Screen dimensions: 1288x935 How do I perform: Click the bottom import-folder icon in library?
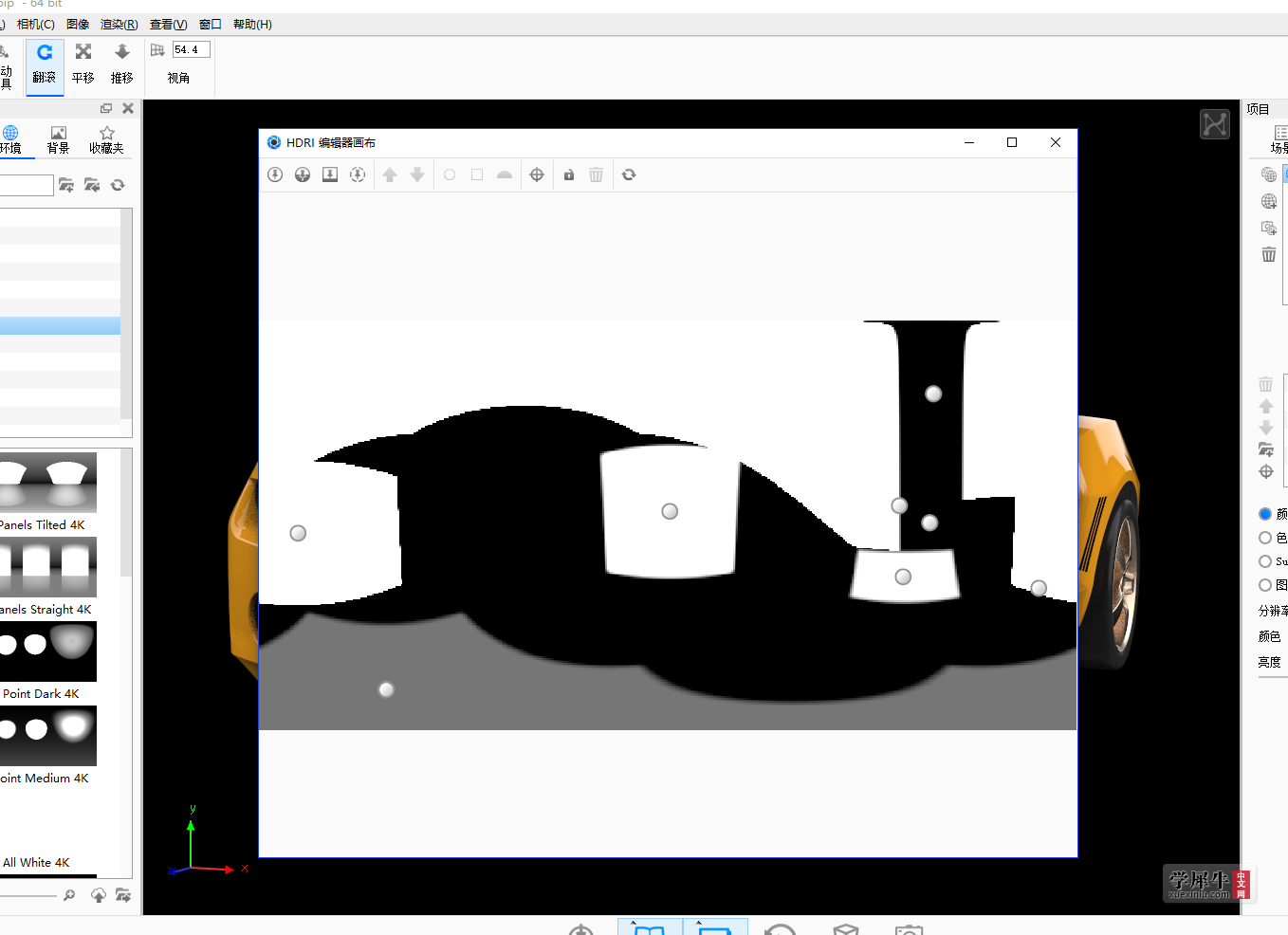click(x=123, y=895)
